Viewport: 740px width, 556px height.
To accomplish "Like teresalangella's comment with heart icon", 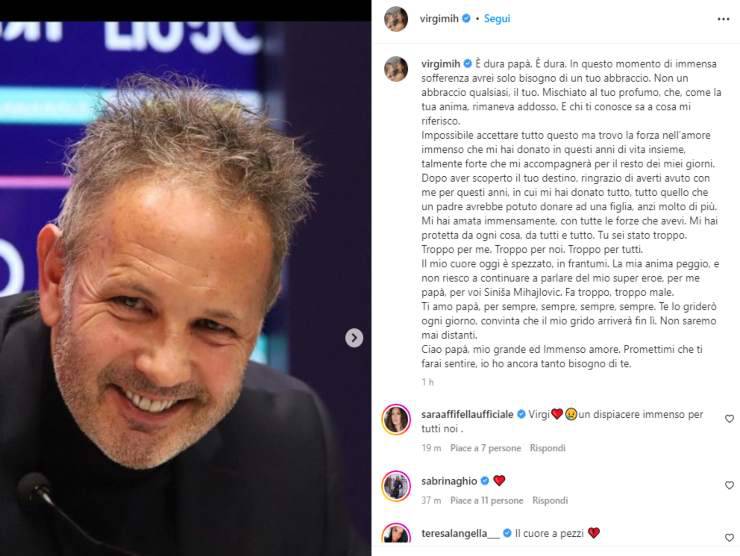I will pos(729,538).
